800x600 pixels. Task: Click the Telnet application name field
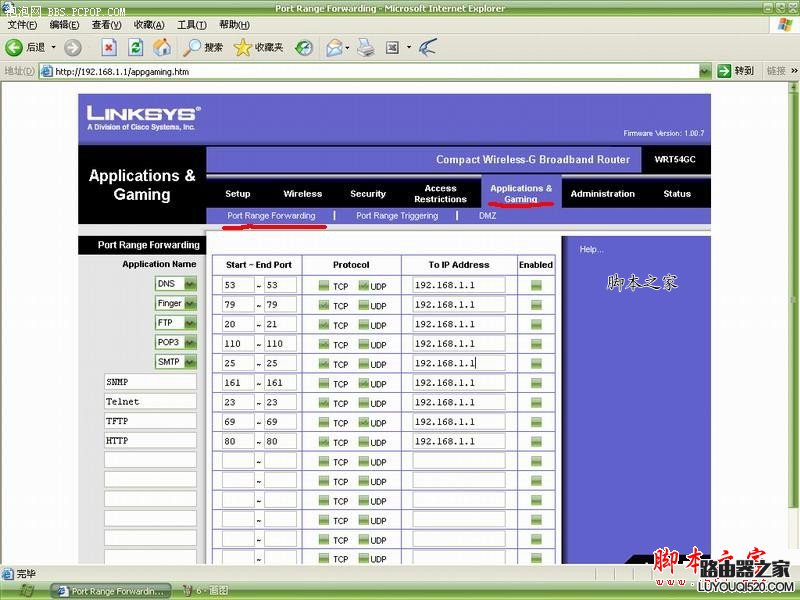pyautogui.click(x=150, y=402)
